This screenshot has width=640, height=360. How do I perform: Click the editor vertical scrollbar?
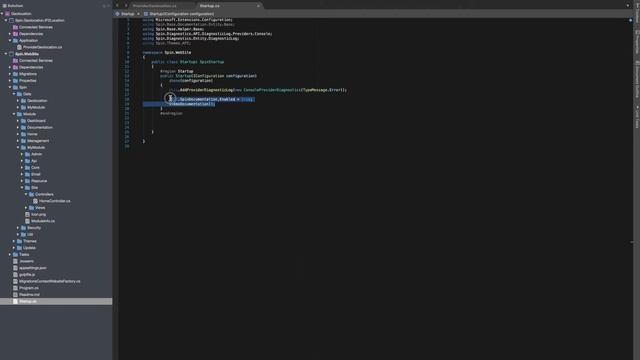631,188
